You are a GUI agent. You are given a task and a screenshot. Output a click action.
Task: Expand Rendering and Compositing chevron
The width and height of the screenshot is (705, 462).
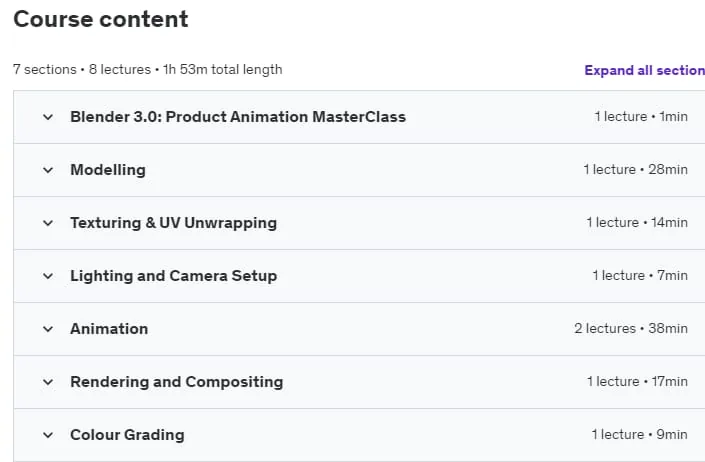[48, 382]
